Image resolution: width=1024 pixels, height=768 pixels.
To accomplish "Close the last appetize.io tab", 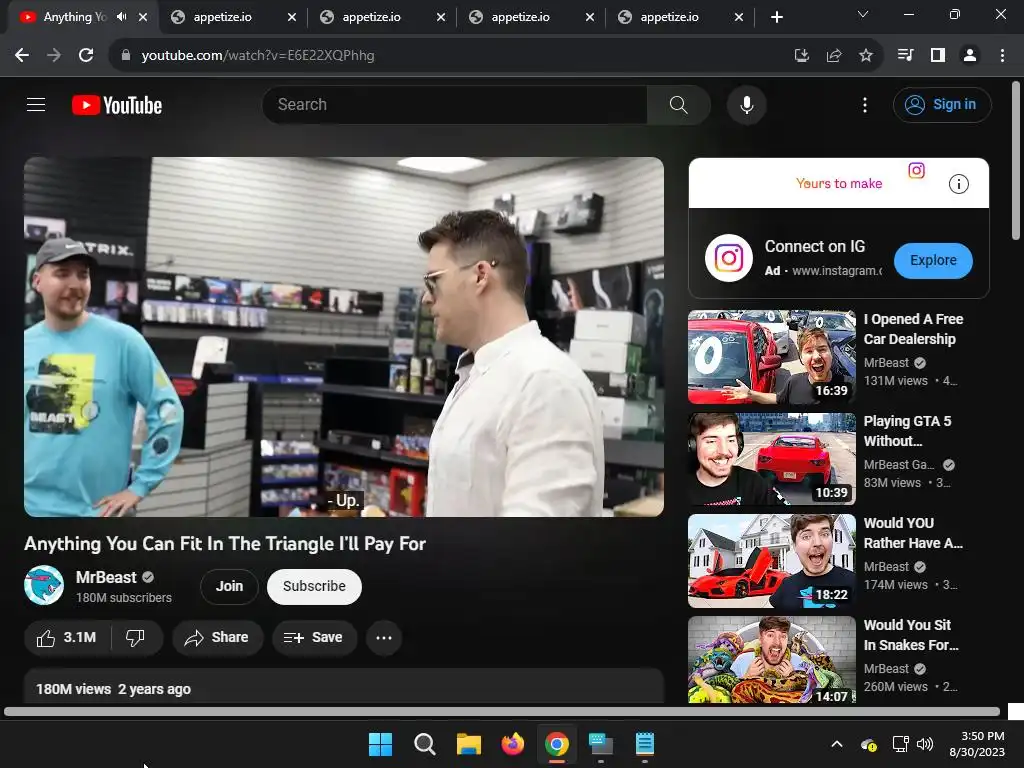I will (739, 17).
